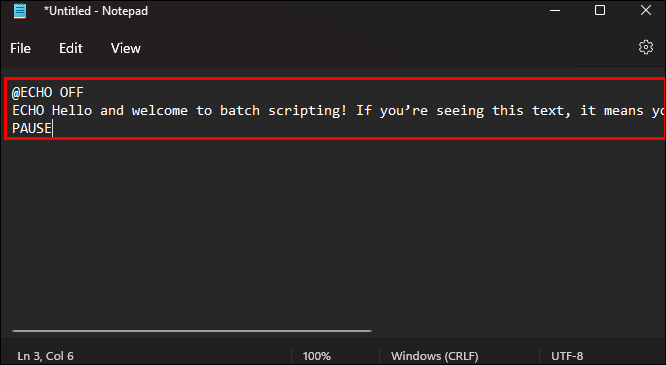Click the horizontal scrollbar thumb
Viewport: 666px width, 365px height.
(x=192, y=331)
